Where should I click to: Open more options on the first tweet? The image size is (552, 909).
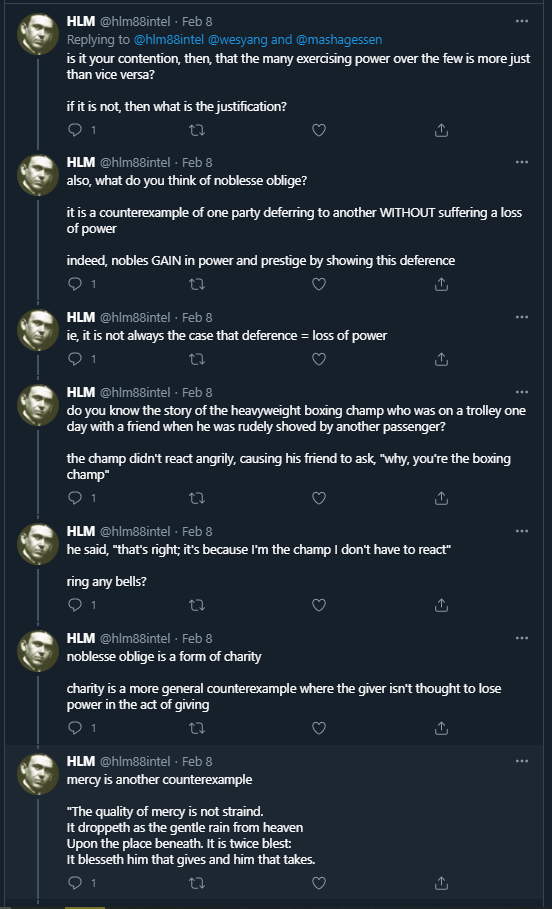click(x=522, y=21)
